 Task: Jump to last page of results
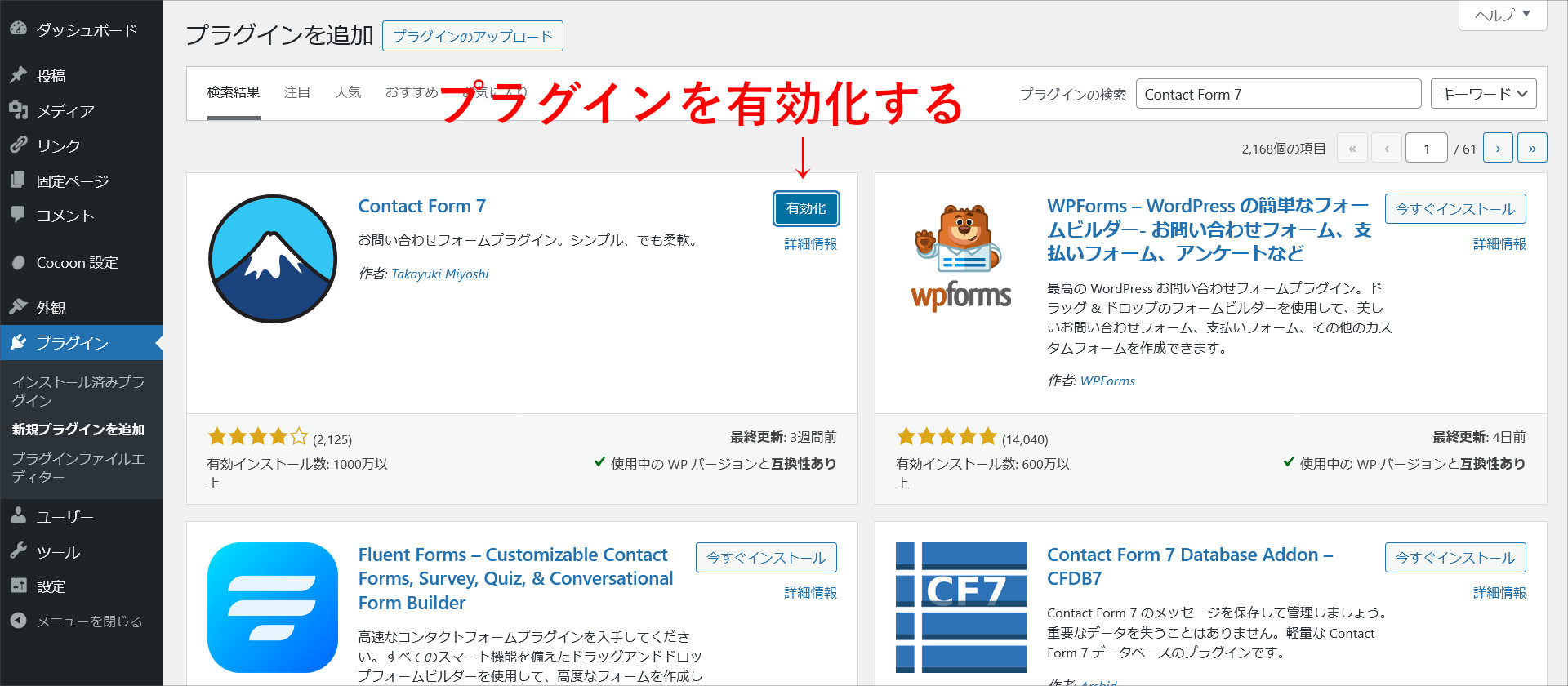point(1532,148)
